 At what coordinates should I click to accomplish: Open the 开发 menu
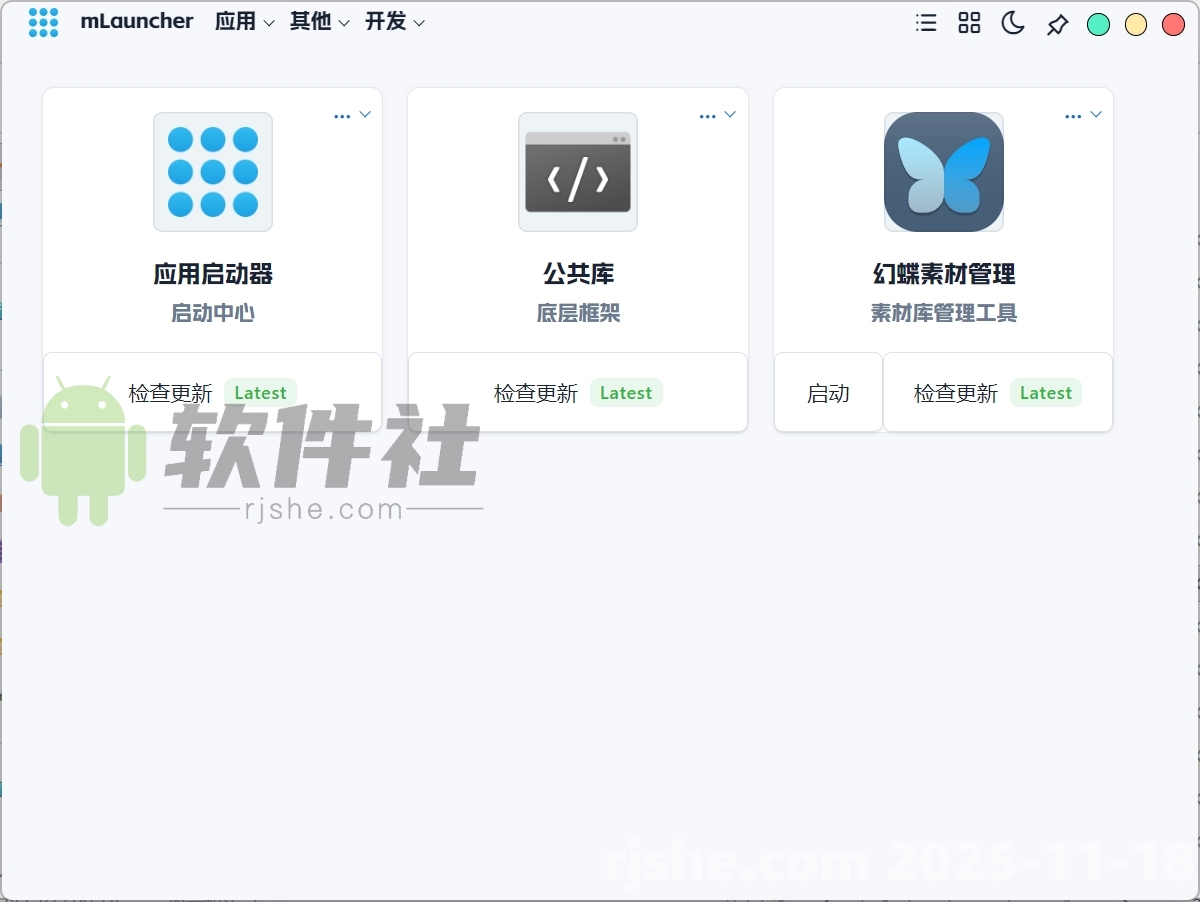click(x=387, y=21)
